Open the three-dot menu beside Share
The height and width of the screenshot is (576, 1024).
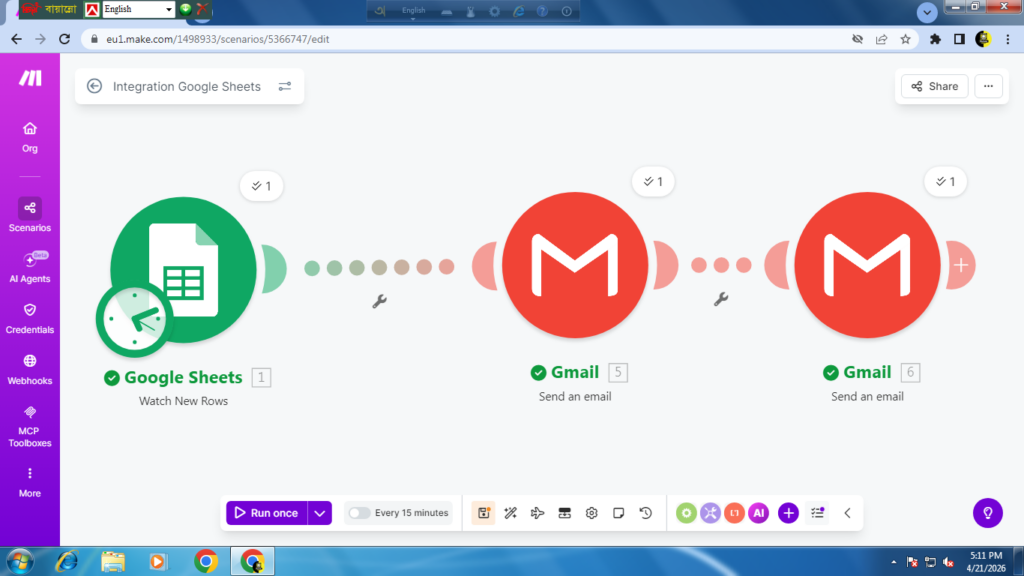[x=988, y=86]
